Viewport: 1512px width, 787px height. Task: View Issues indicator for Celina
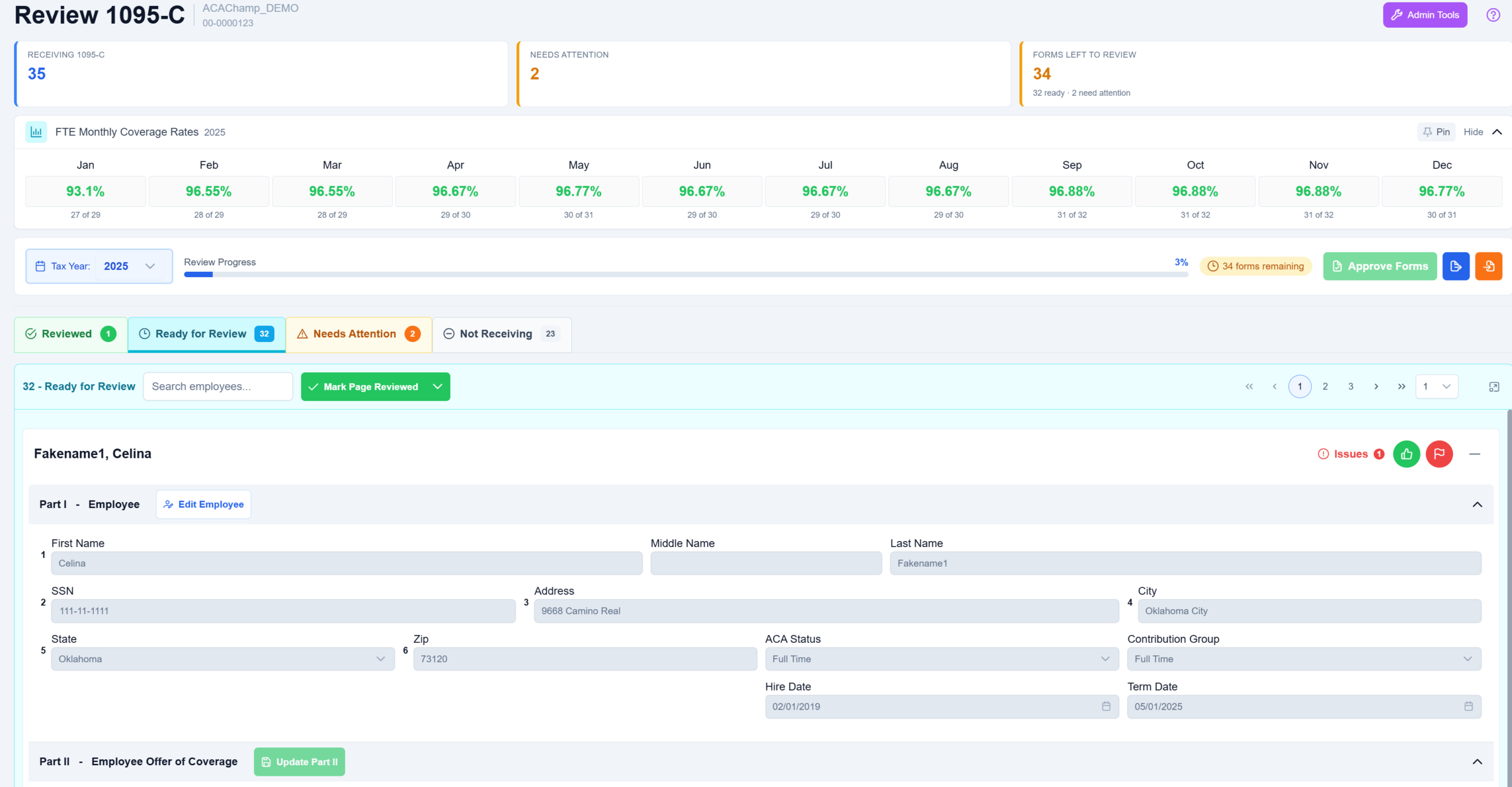[x=1351, y=454]
